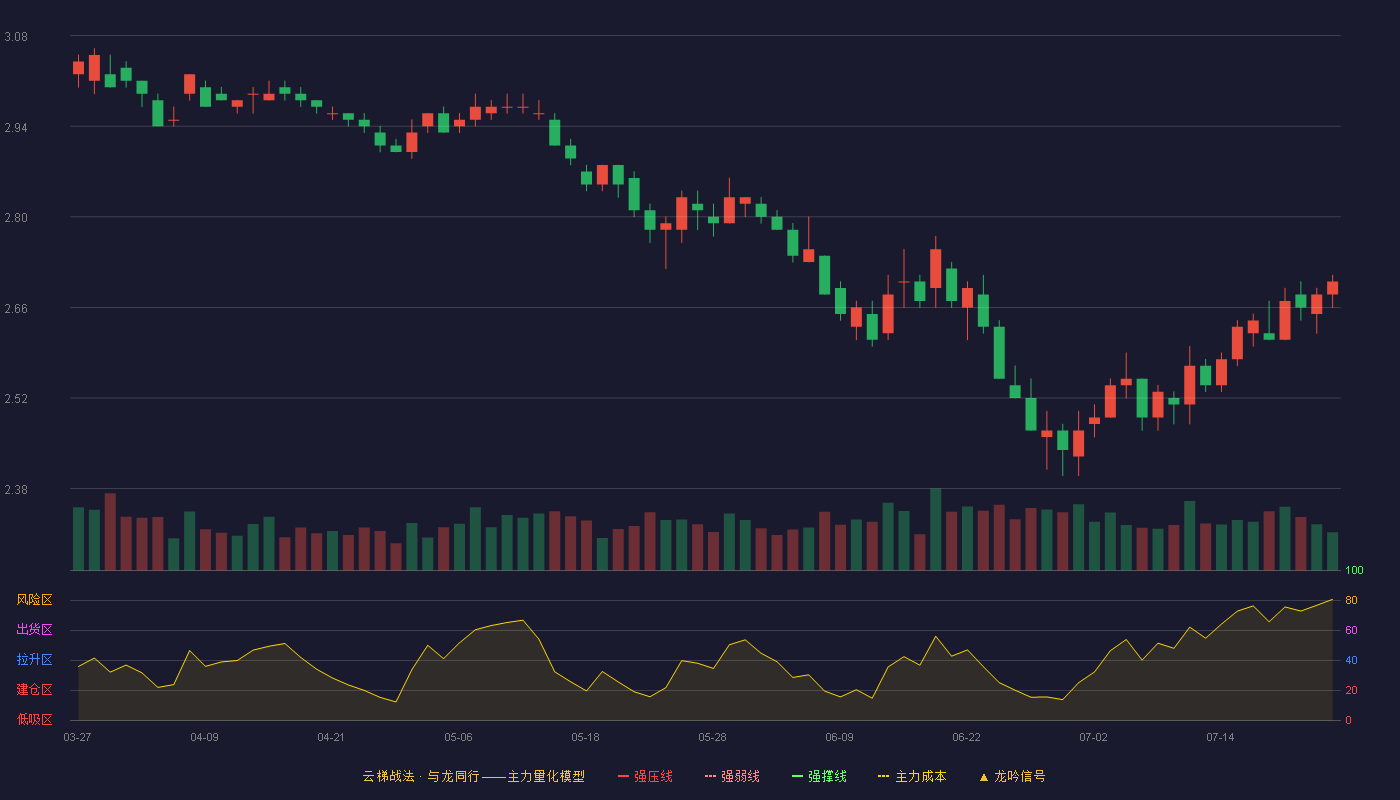Click the green 强撑线 line marker icon
The height and width of the screenshot is (800, 1400).
pos(797,776)
